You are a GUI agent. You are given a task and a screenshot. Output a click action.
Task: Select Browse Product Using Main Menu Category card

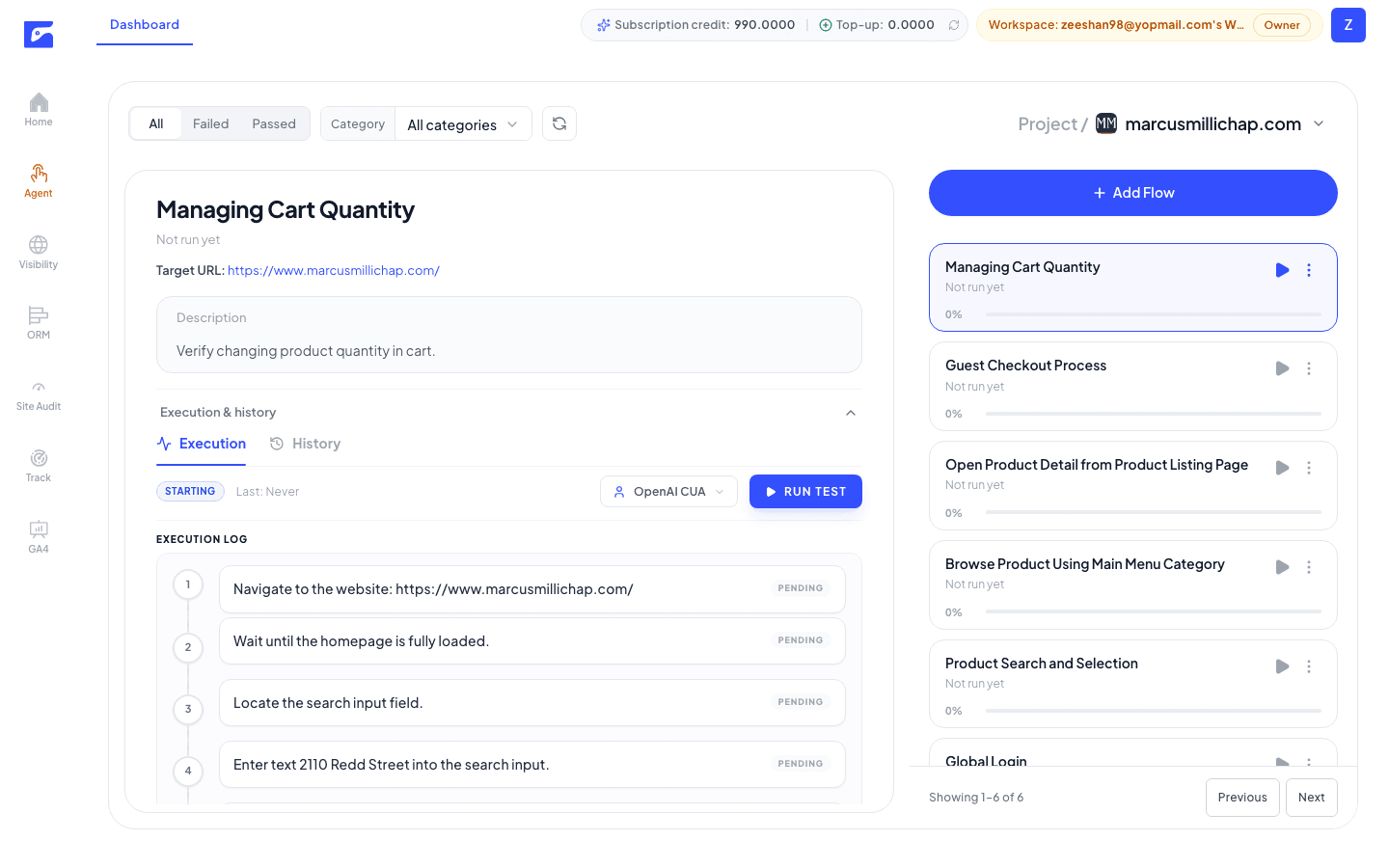click(x=1133, y=585)
